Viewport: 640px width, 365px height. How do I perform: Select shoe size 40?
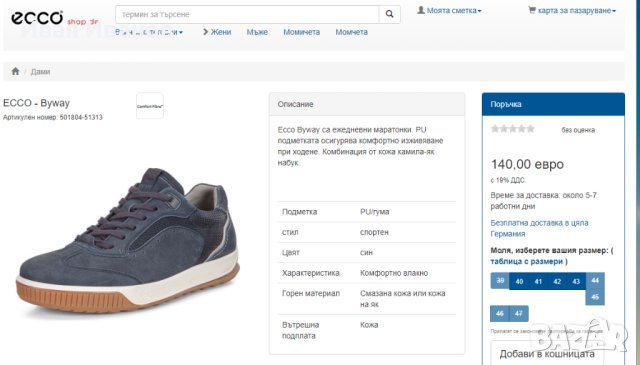(519, 281)
